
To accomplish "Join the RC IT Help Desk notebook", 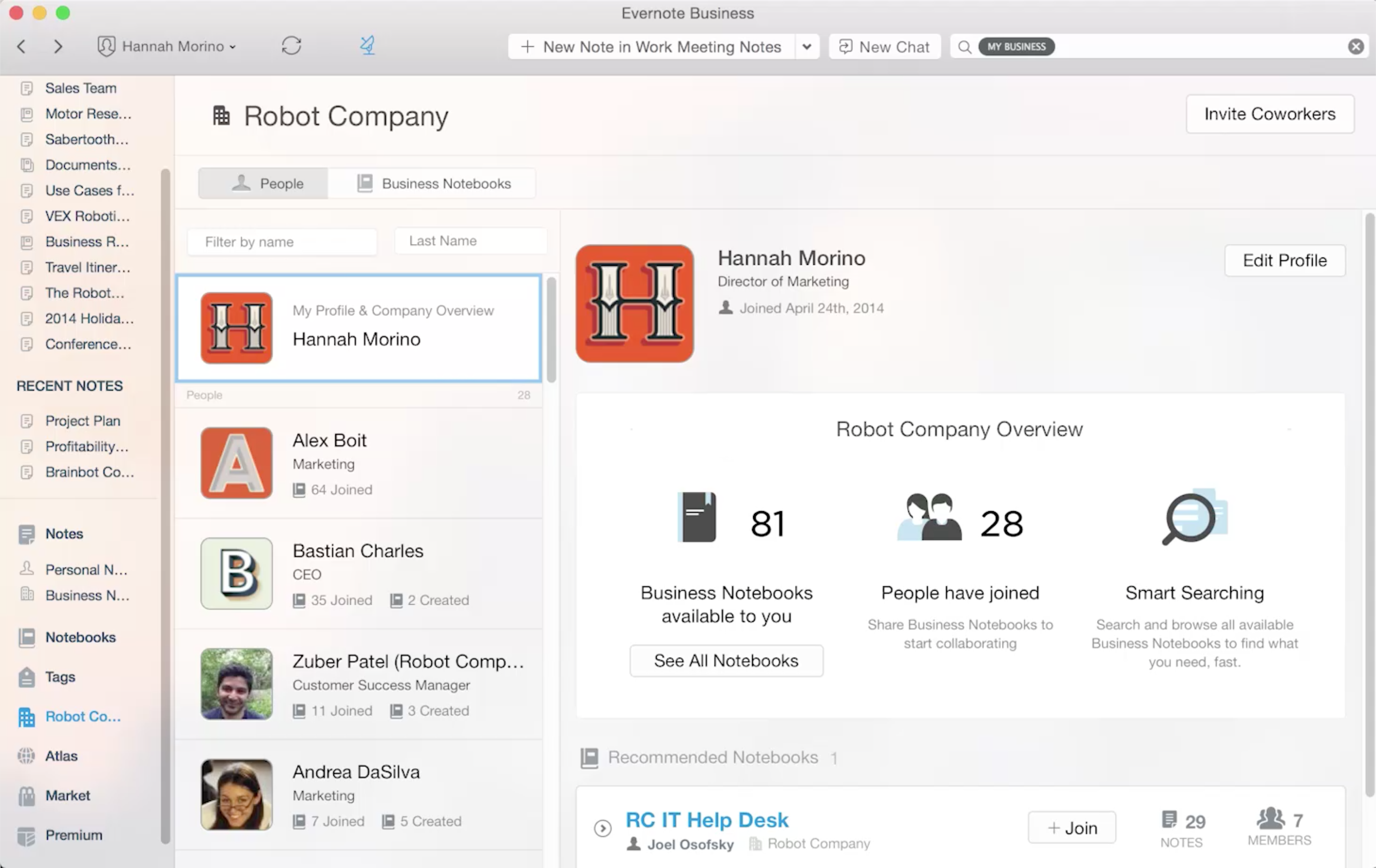I will pyautogui.click(x=1072, y=827).
